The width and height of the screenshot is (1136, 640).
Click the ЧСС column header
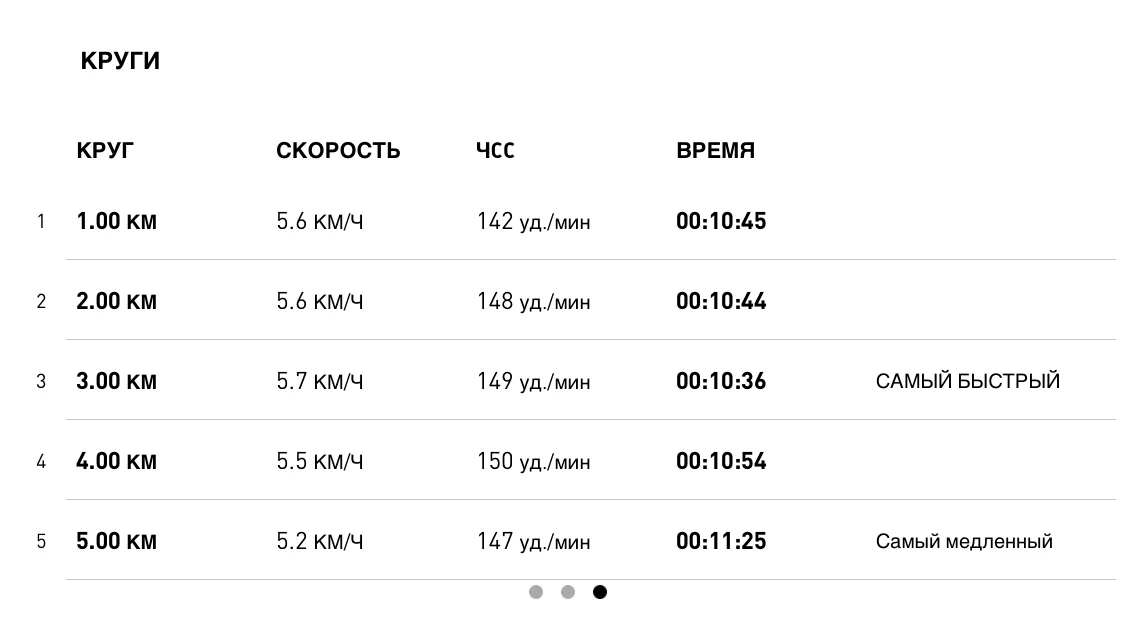495,151
